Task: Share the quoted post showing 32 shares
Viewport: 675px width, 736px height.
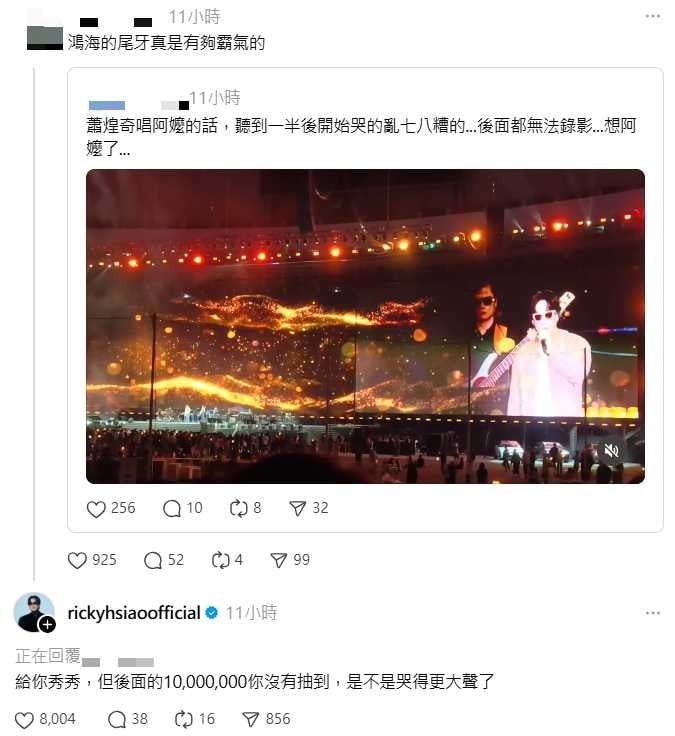Action: pyautogui.click(x=298, y=509)
